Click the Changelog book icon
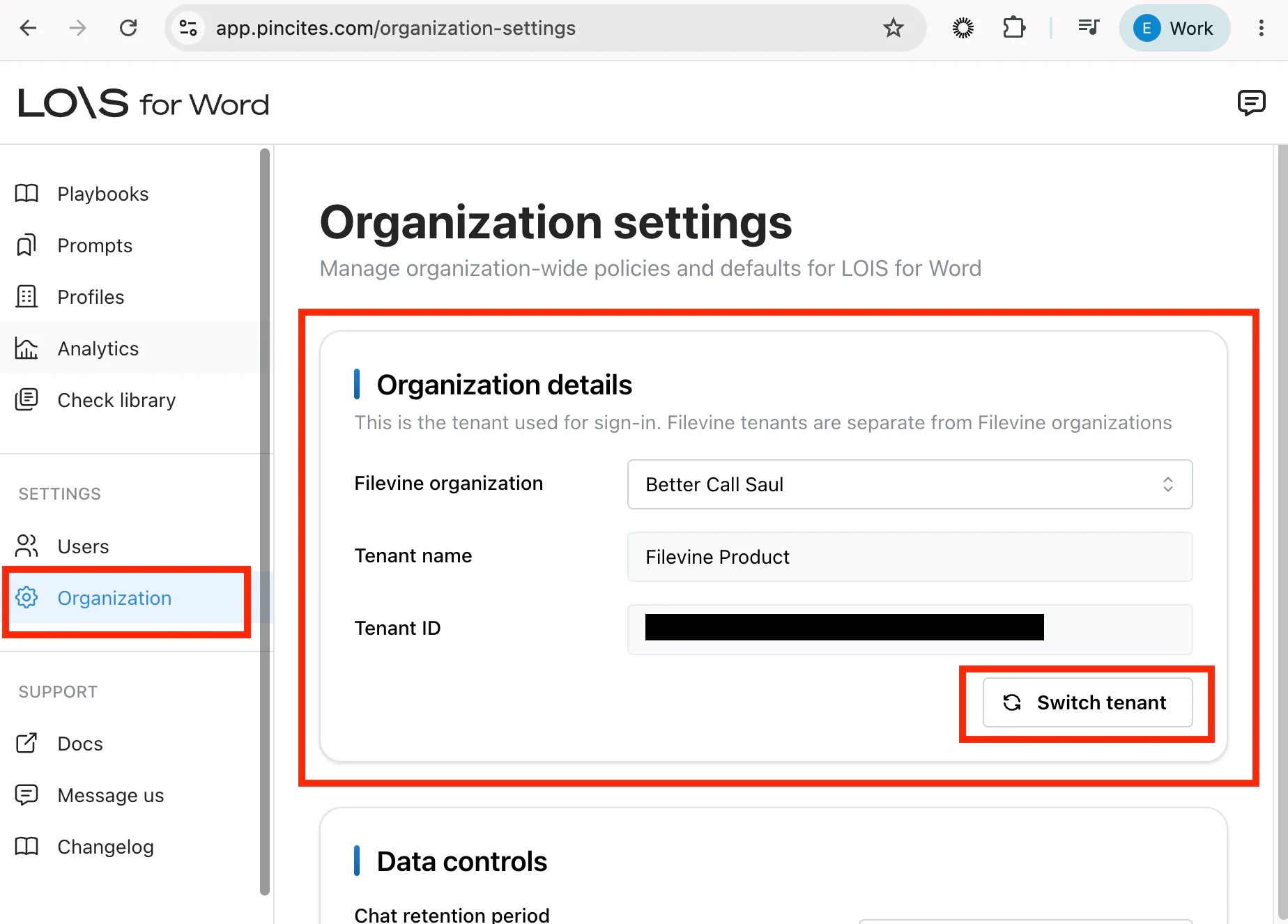Viewport: 1288px width, 924px height. [26, 847]
